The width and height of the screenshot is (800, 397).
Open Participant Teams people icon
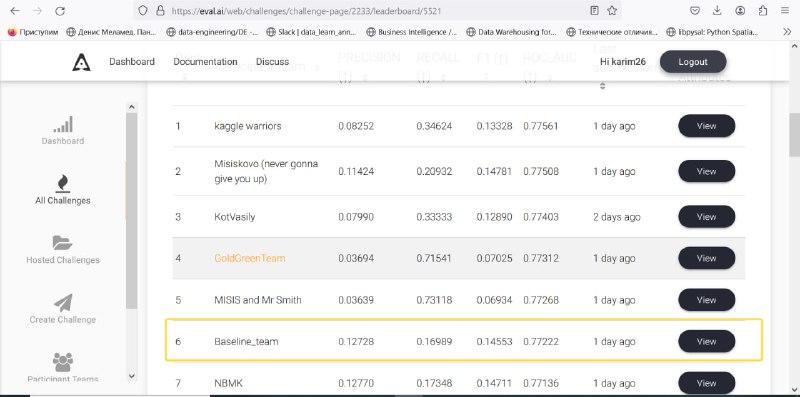pyautogui.click(x=63, y=362)
